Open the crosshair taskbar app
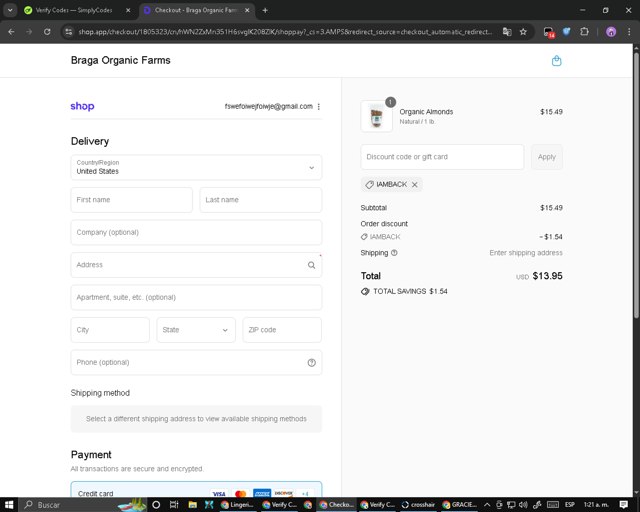Image resolution: width=640 pixels, height=512 pixels. [418, 505]
